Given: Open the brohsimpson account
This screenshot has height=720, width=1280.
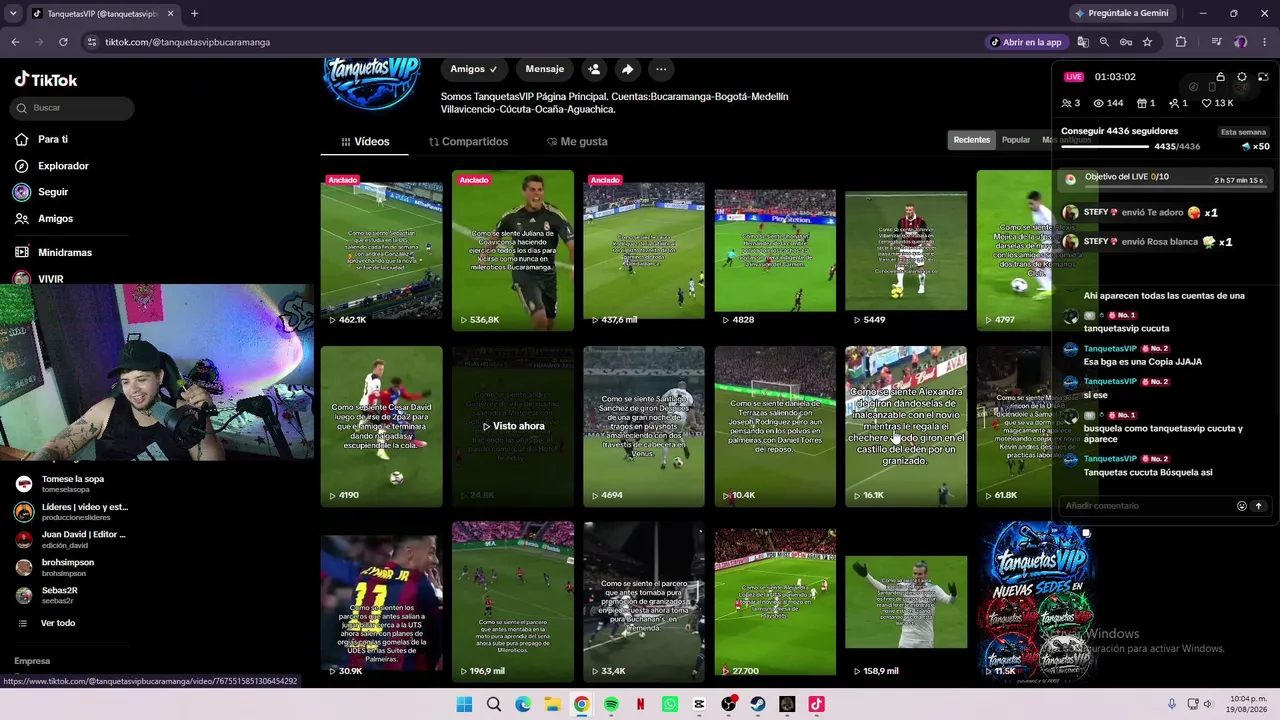Looking at the screenshot, I should 70,567.
